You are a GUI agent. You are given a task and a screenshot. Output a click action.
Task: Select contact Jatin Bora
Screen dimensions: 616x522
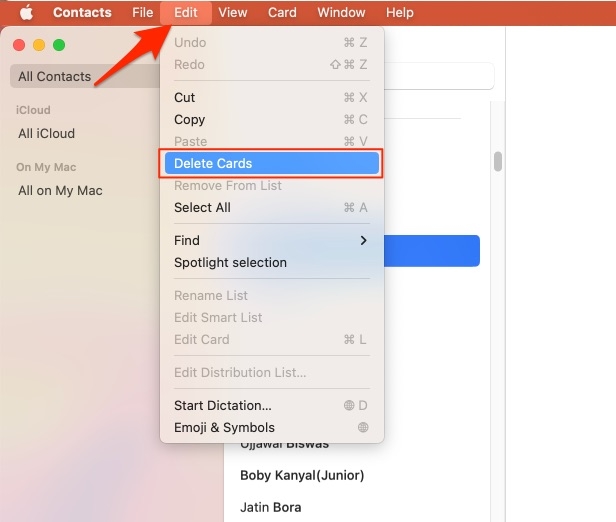271,507
